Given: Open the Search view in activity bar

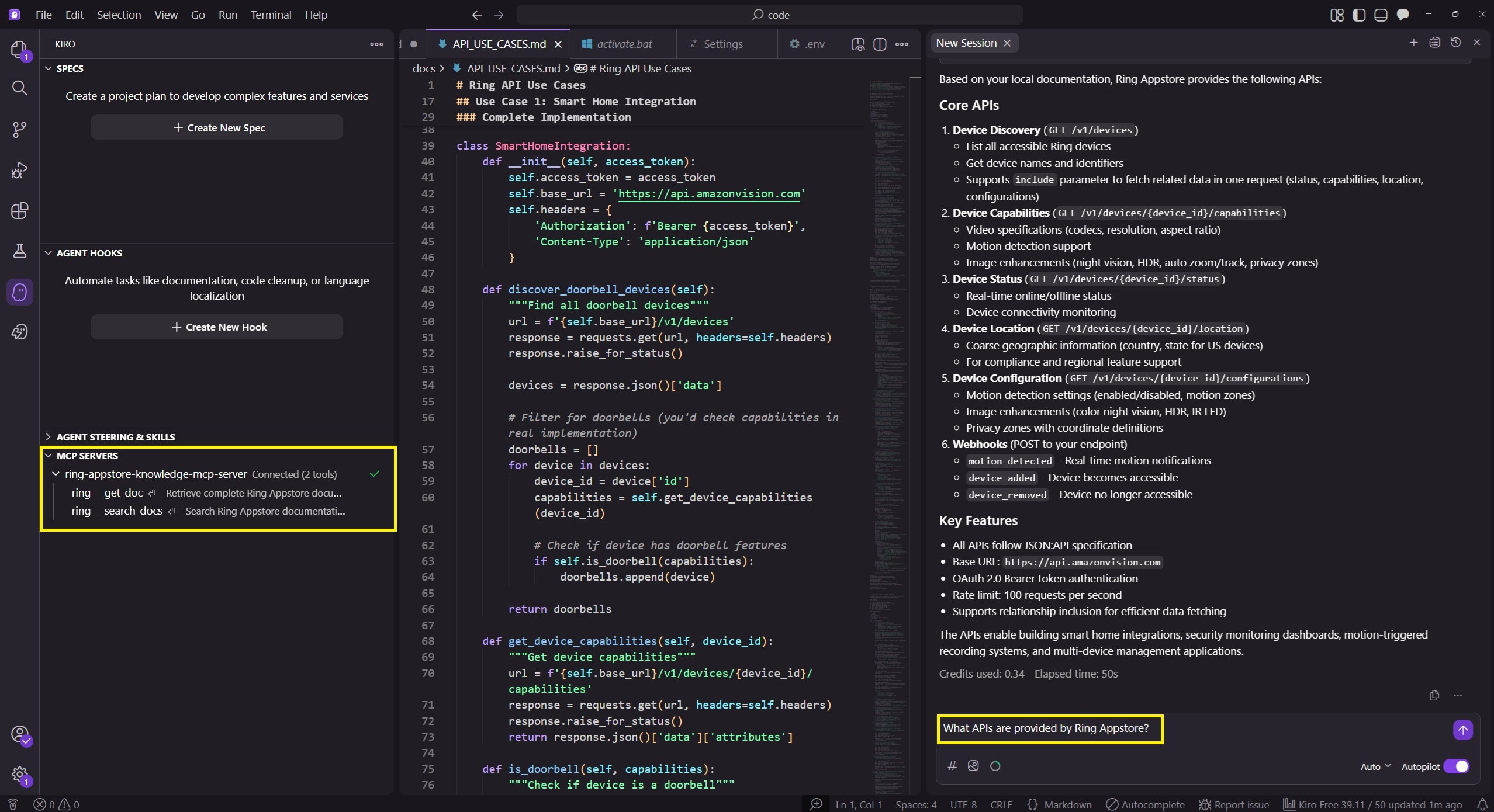Looking at the screenshot, I should [x=19, y=88].
